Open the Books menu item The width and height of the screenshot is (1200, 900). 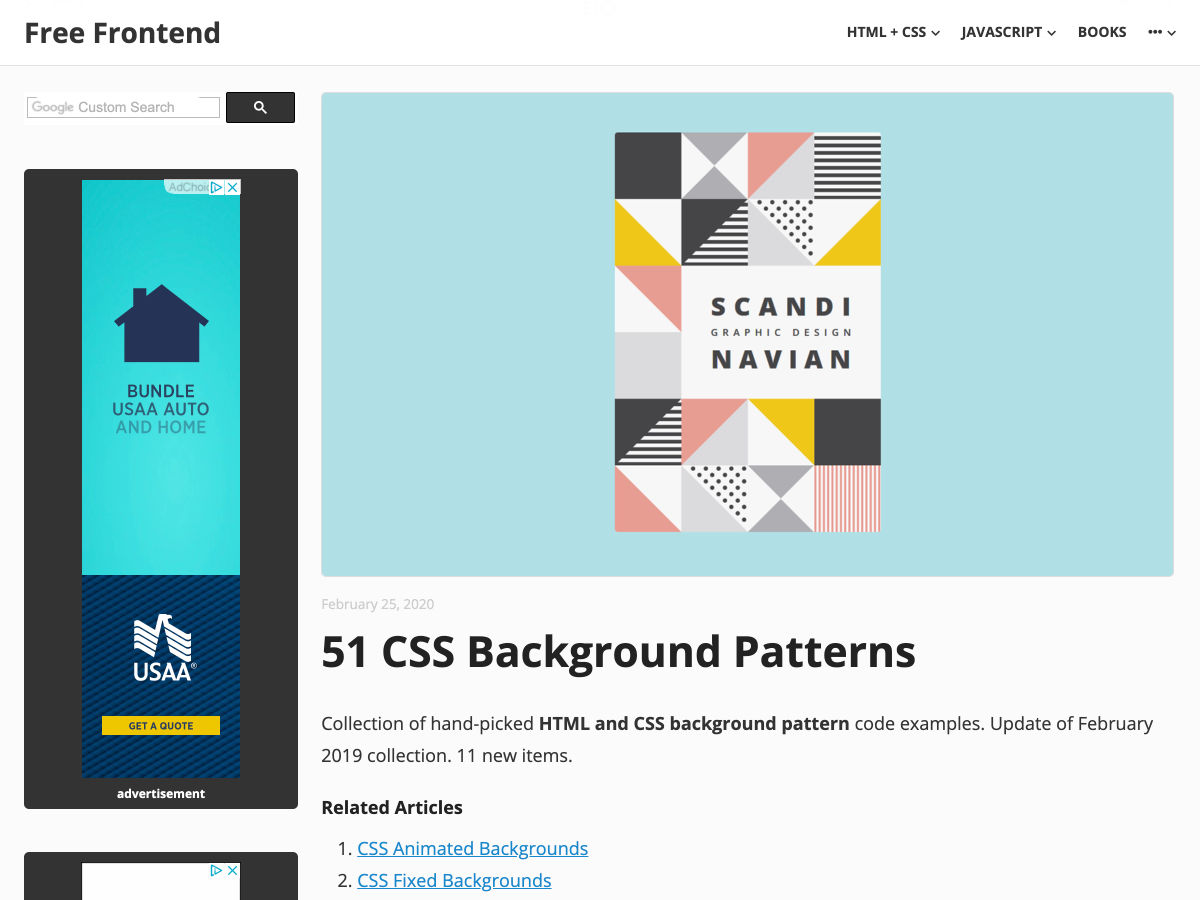pos(1102,32)
